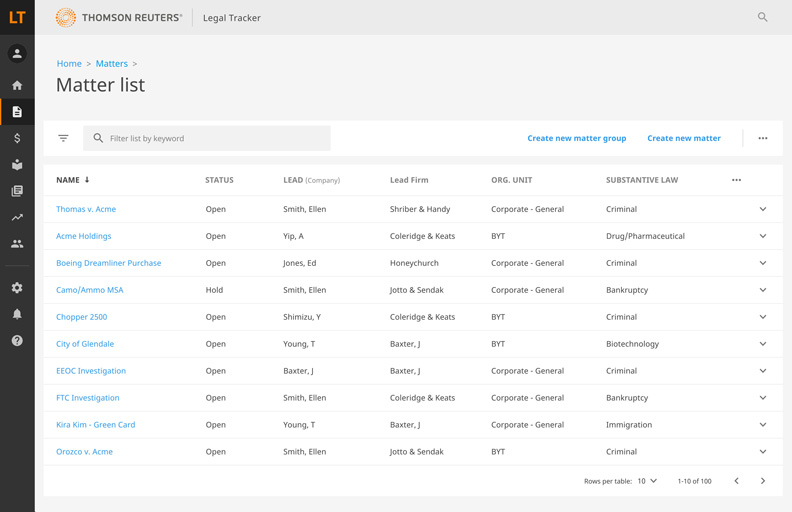Click the Filter list by keyword field
Image resolution: width=792 pixels, height=512 pixels.
pos(215,138)
